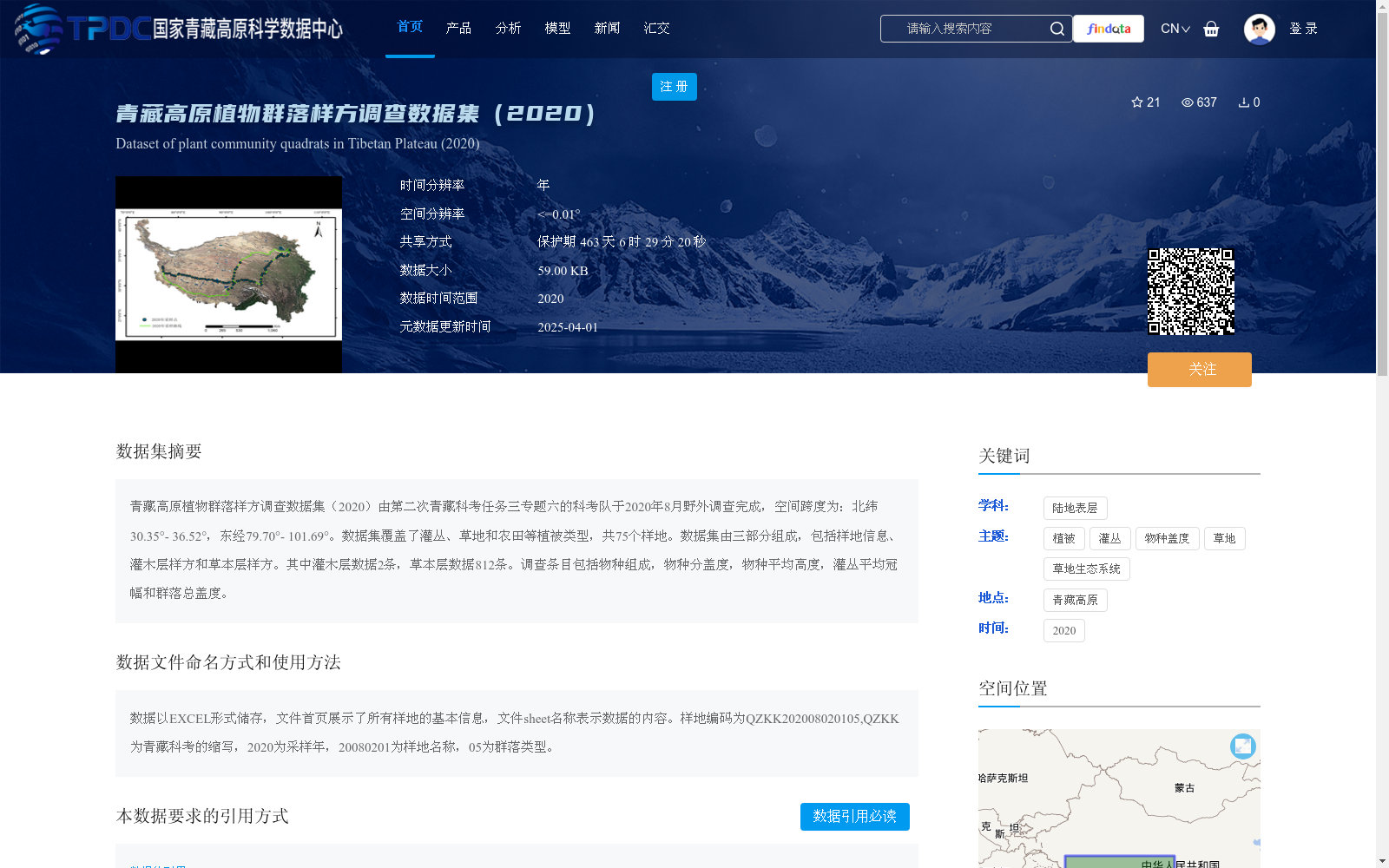This screenshot has width=1389, height=868.
Task: Expand the map fullscreen icon
Action: coord(1243,746)
